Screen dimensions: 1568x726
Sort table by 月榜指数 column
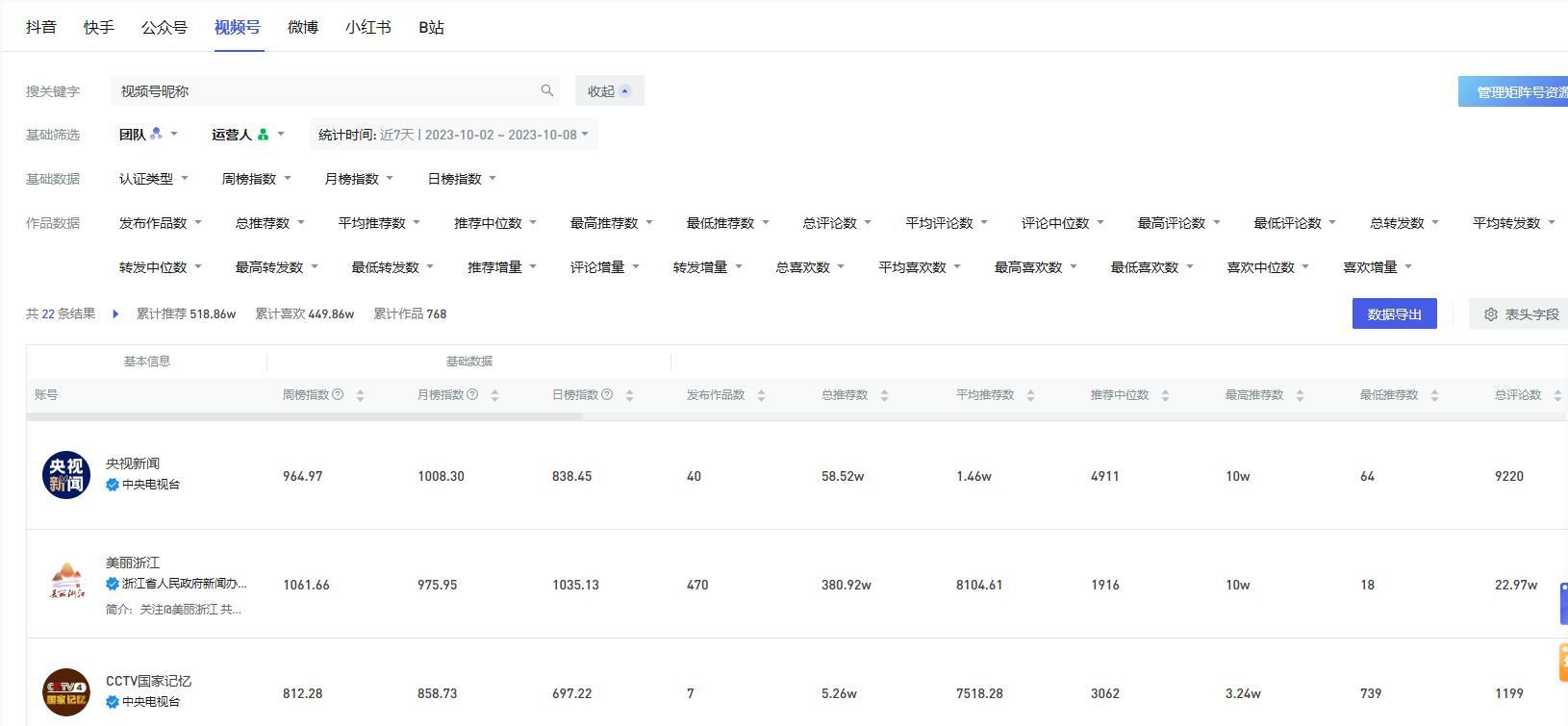coord(494,395)
